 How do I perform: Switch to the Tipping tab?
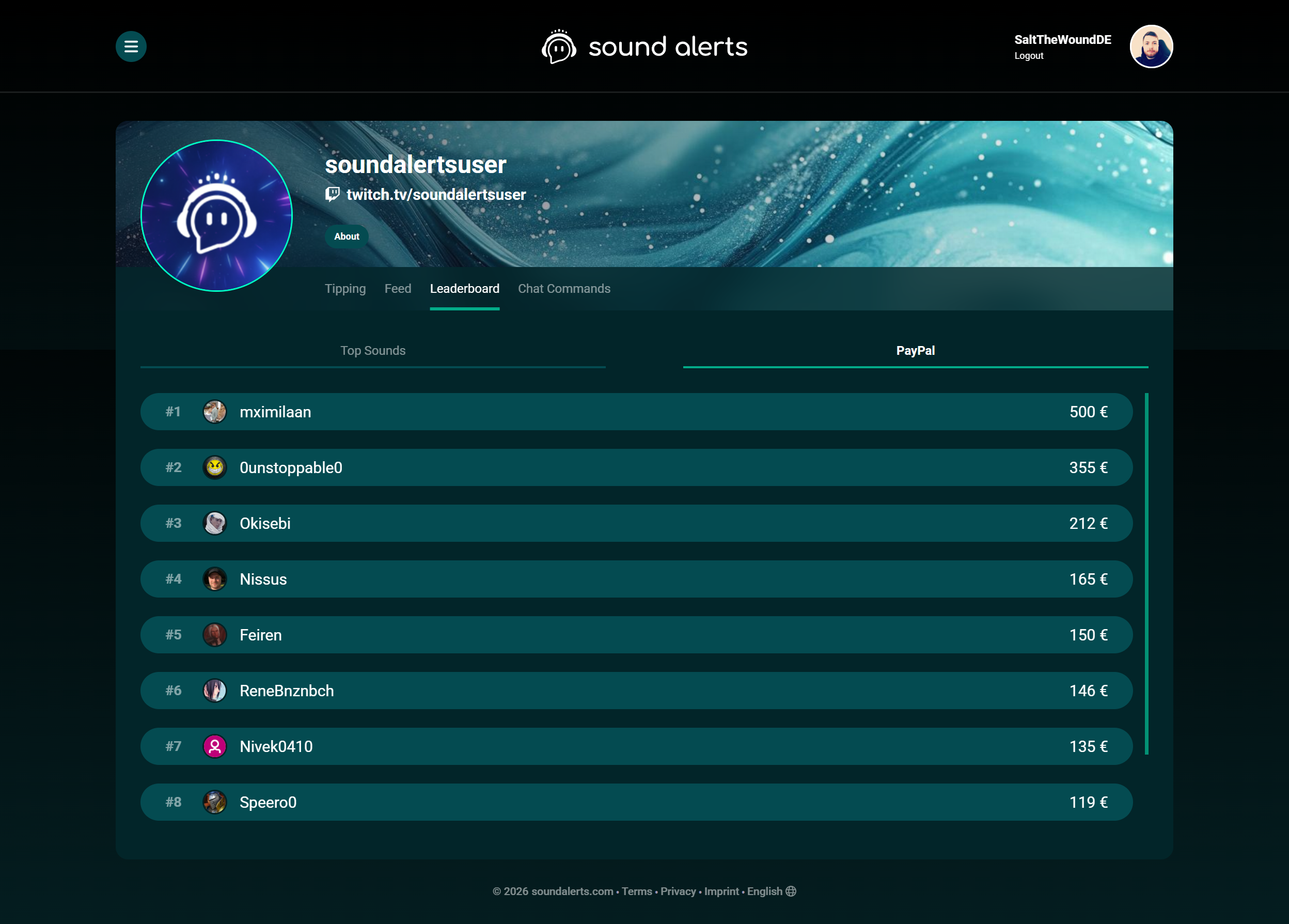click(345, 289)
